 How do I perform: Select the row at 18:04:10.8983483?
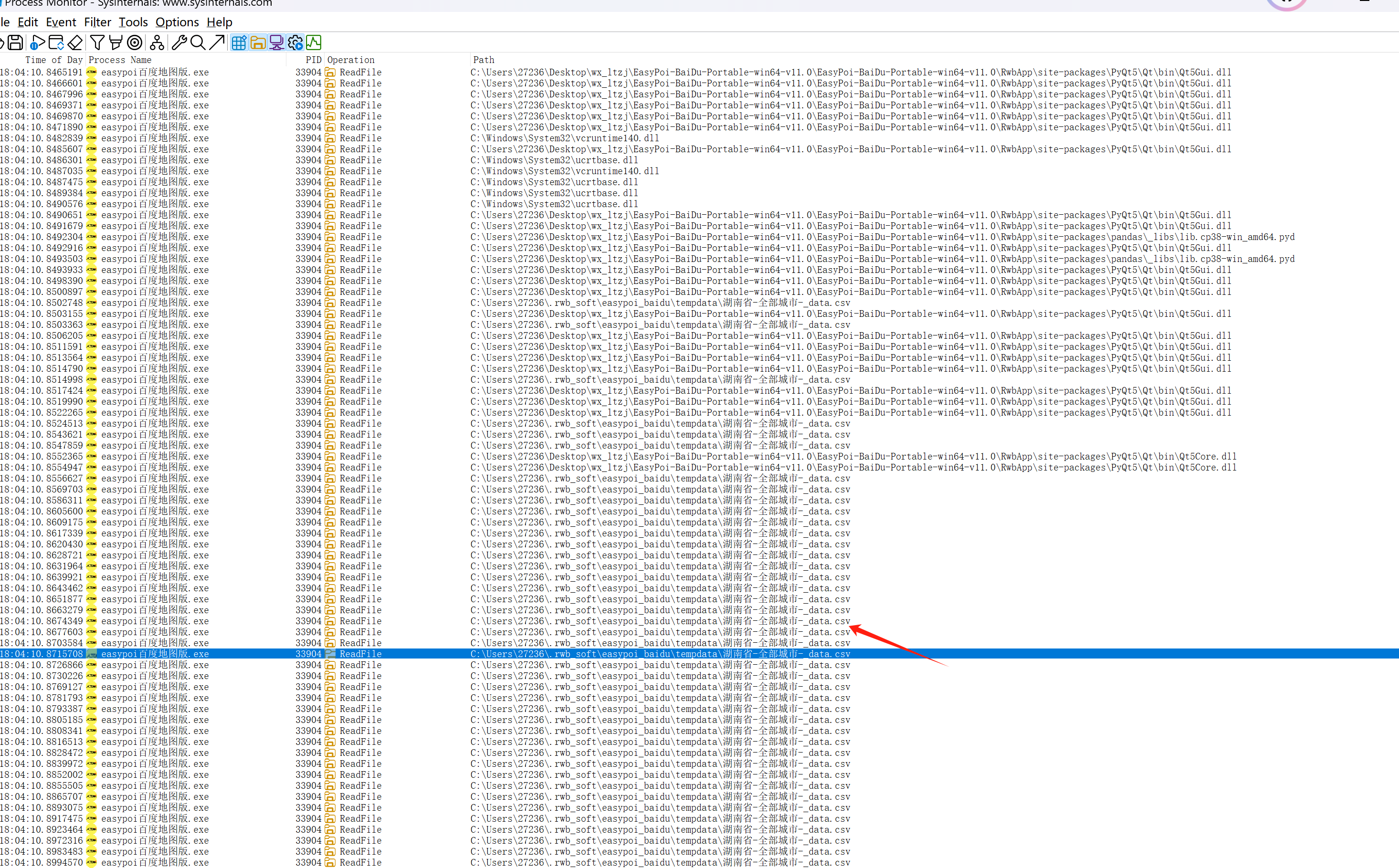tap(699, 851)
